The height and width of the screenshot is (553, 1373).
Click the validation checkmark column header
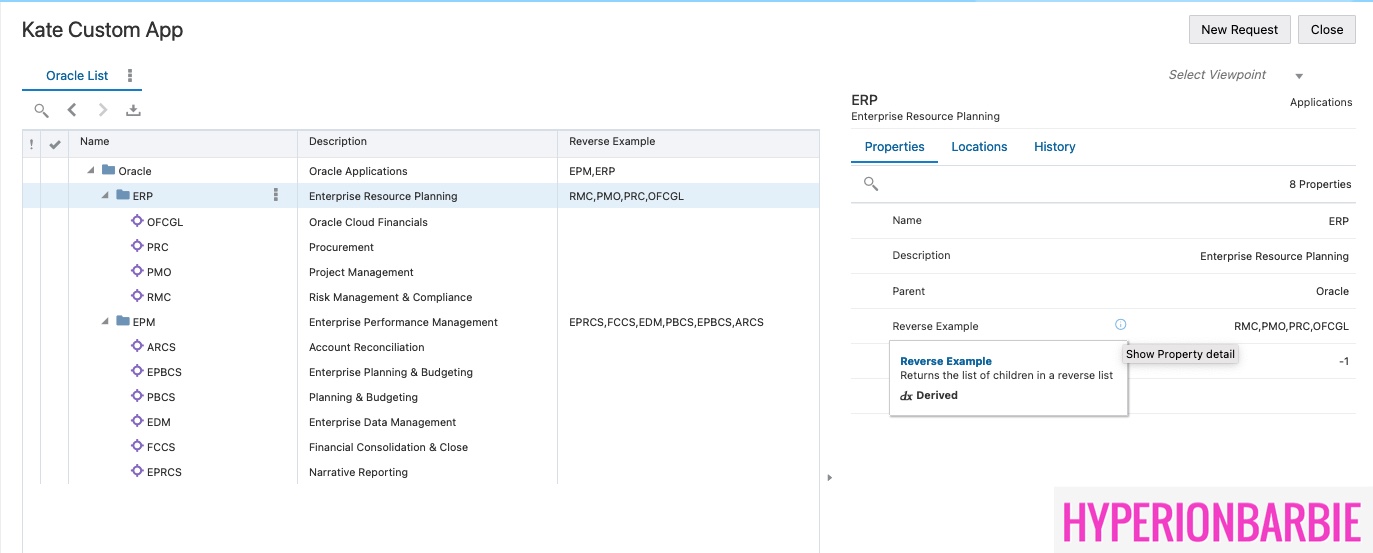[x=55, y=143]
